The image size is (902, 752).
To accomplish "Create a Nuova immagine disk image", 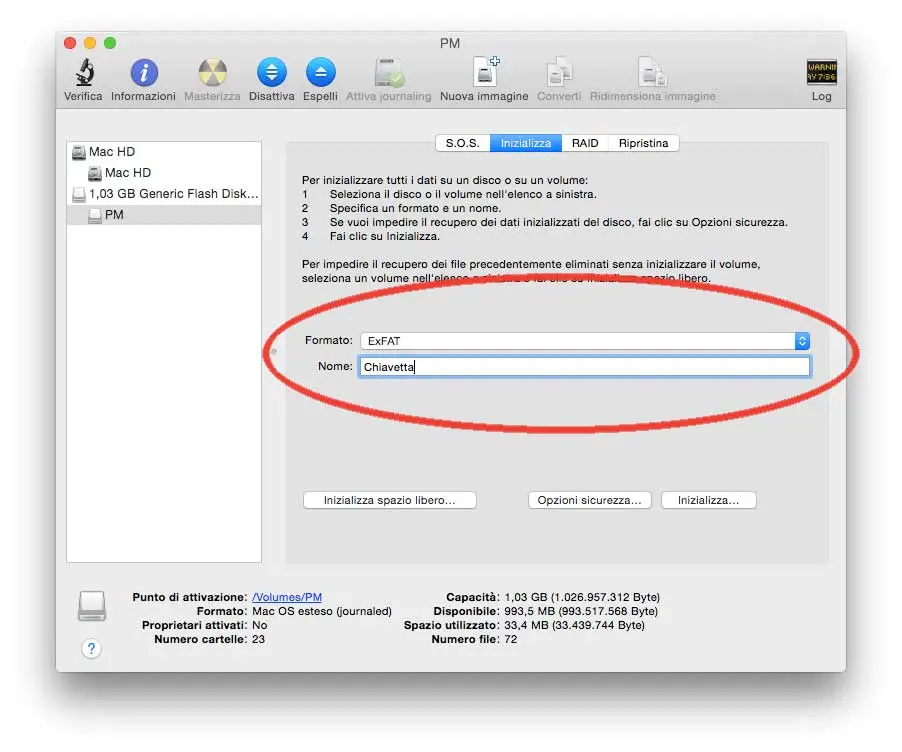I will 484,72.
